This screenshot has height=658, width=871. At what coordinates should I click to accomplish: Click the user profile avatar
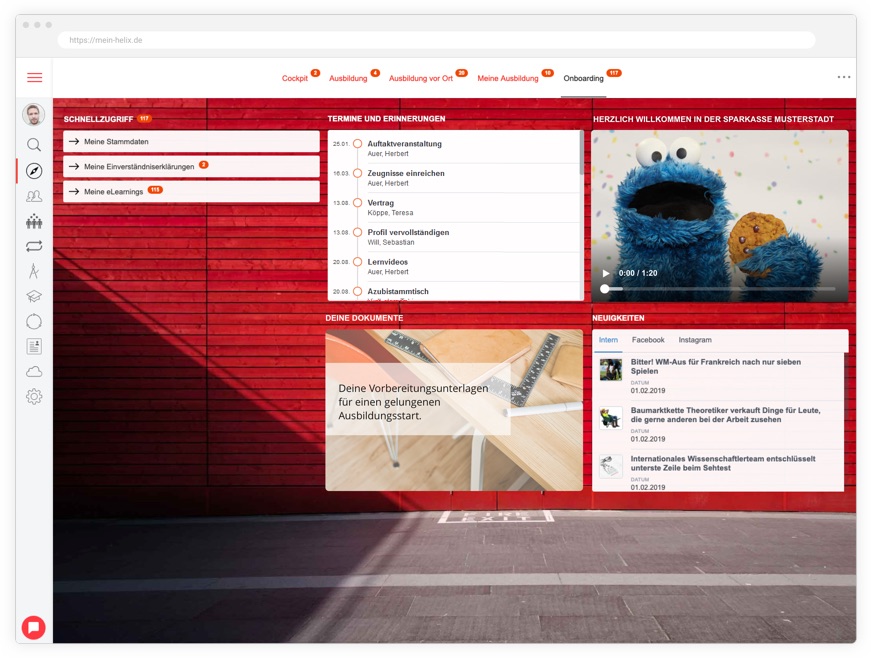tap(34, 115)
